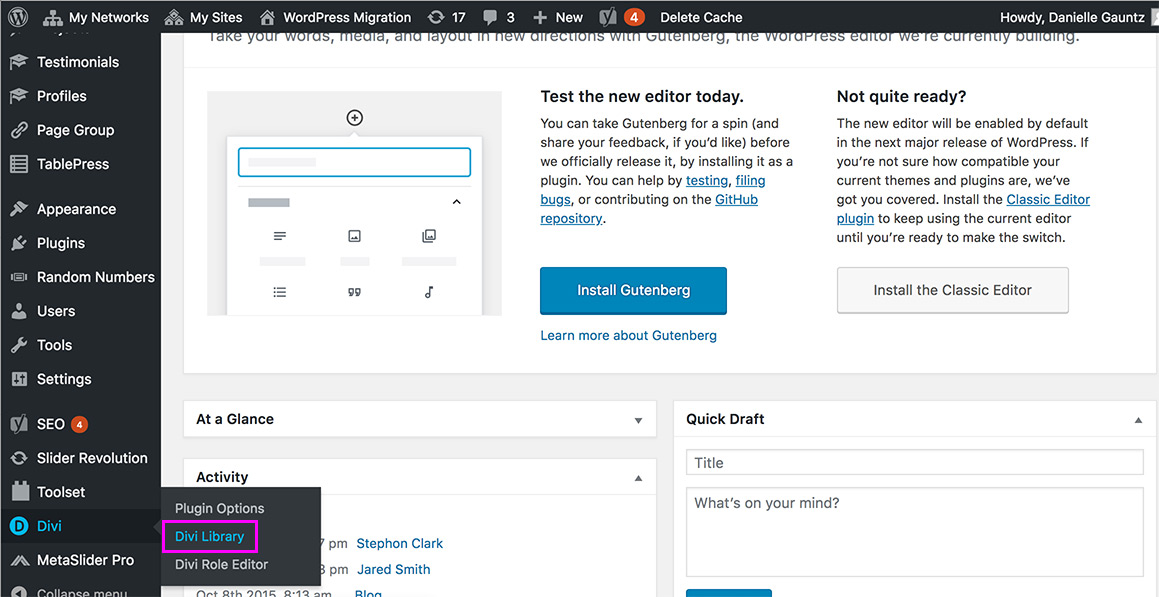Click the Divi D logo icon
This screenshot has height=597, width=1159.
point(18,526)
